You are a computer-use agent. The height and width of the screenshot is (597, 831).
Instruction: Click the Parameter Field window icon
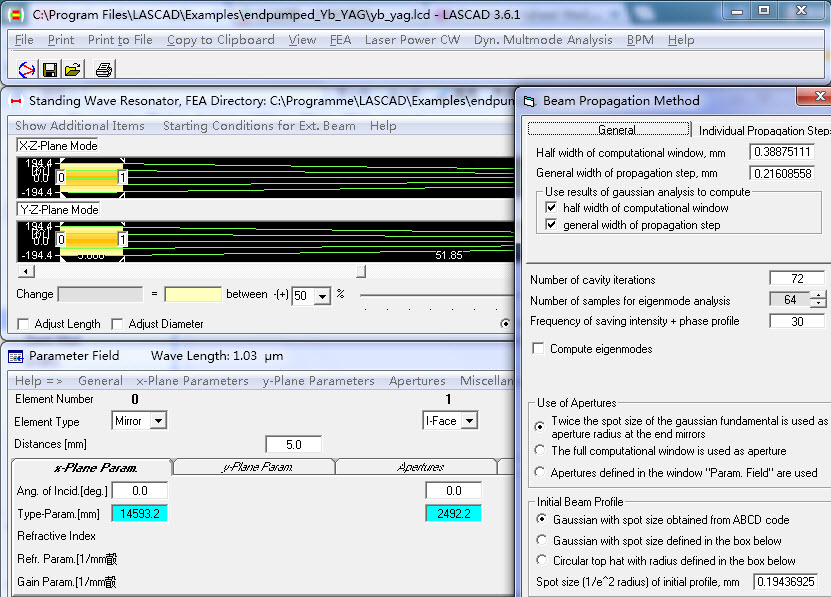point(16,356)
